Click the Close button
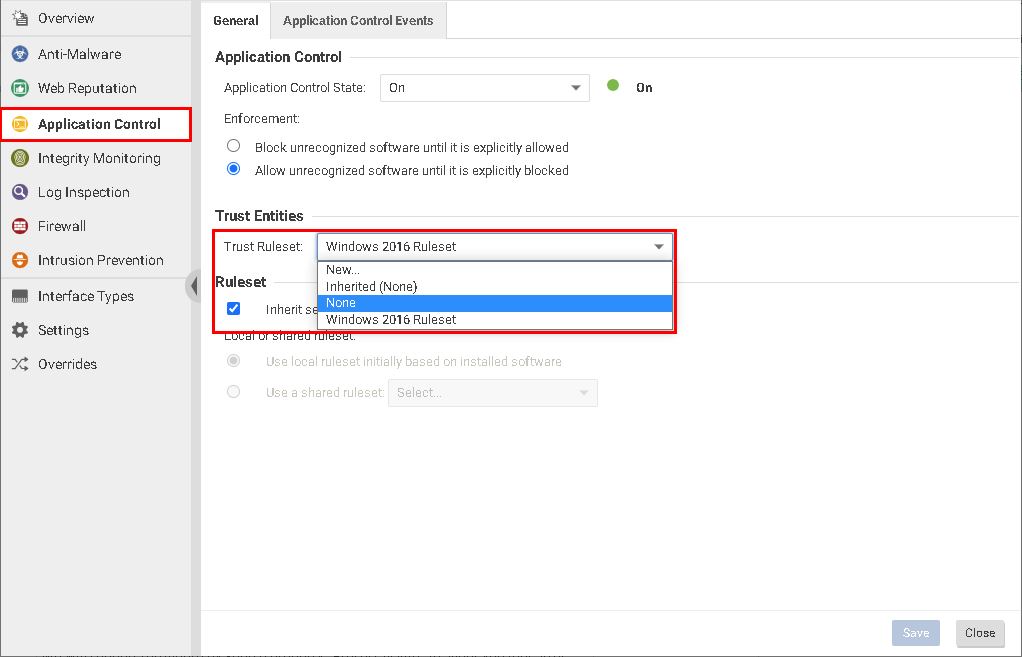 point(979,632)
